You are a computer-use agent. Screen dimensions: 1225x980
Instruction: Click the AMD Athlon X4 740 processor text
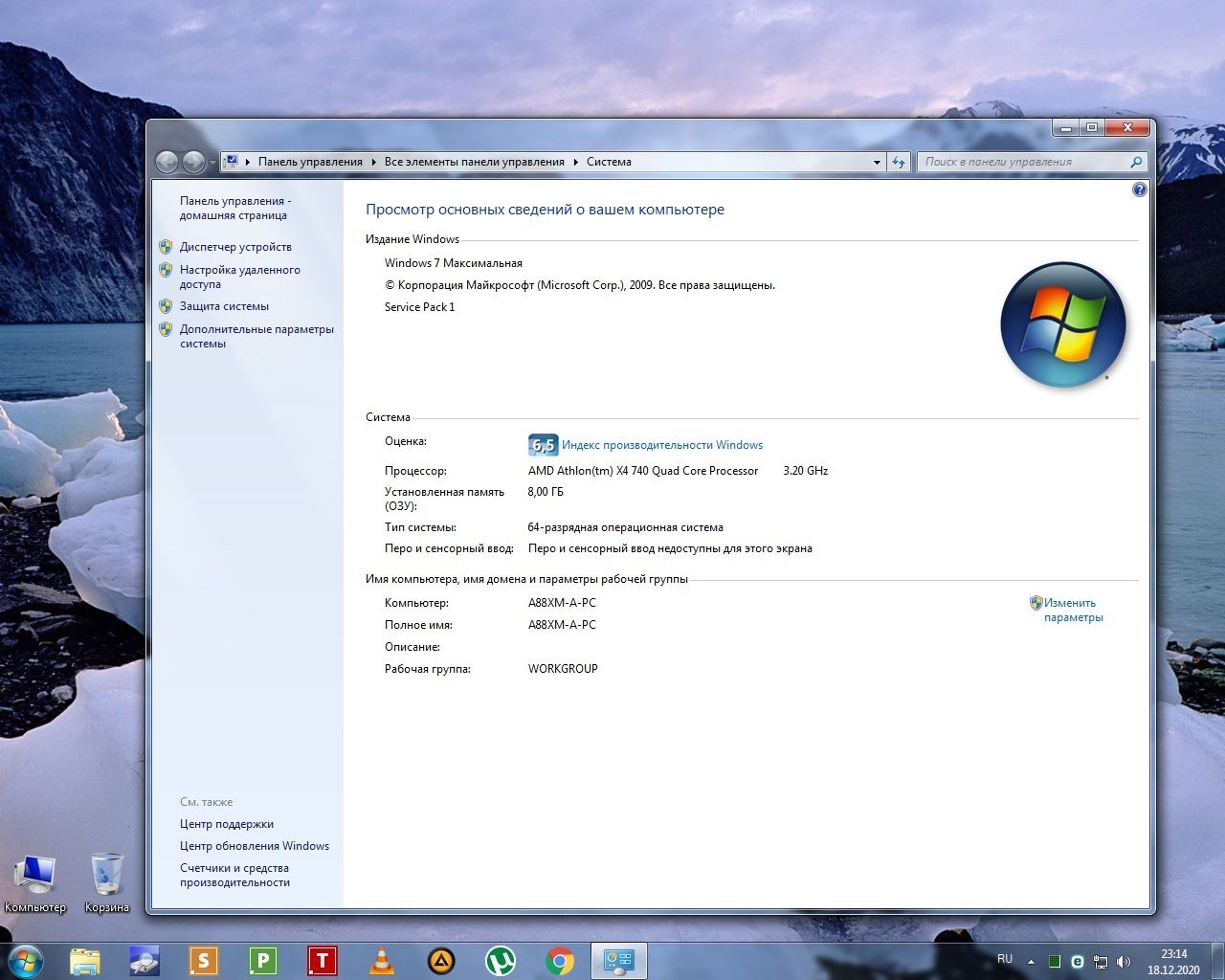pos(643,471)
